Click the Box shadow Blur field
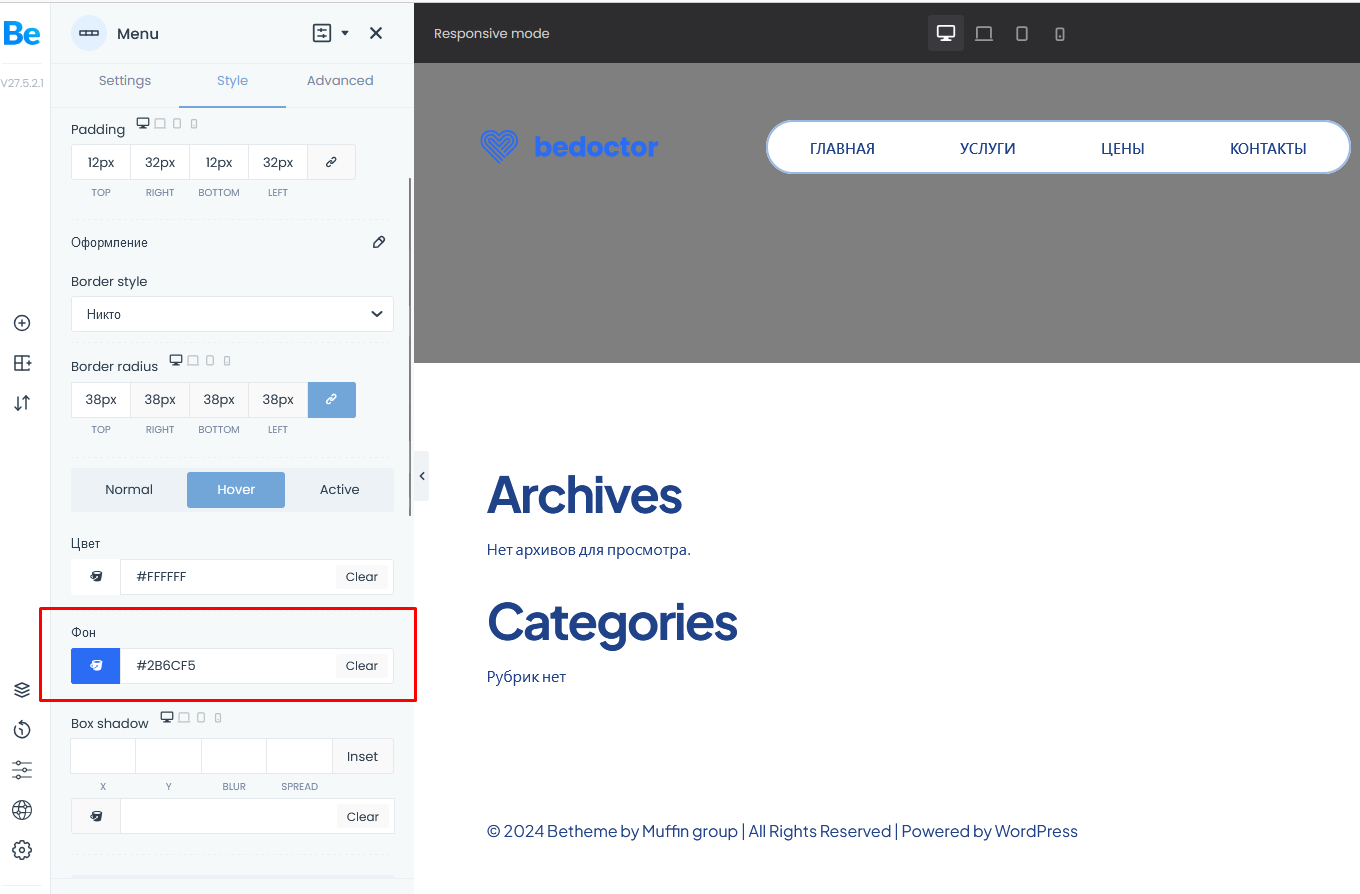This screenshot has height=894, width=1360. [234, 756]
